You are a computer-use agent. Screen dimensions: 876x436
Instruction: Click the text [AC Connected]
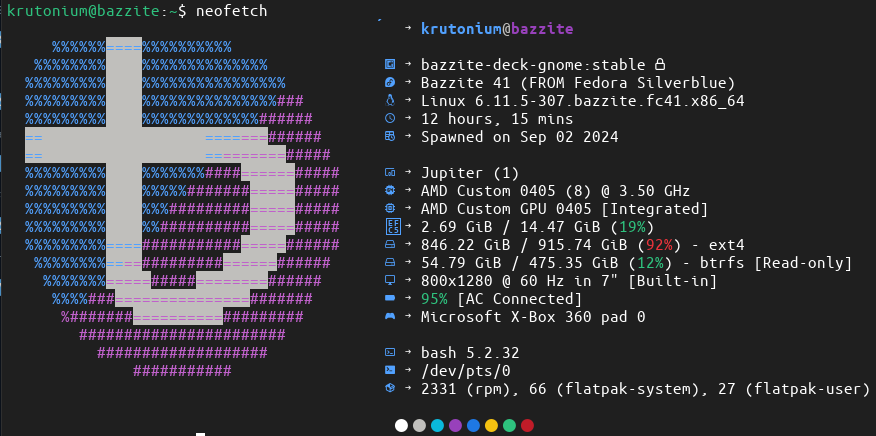click(520, 298)
